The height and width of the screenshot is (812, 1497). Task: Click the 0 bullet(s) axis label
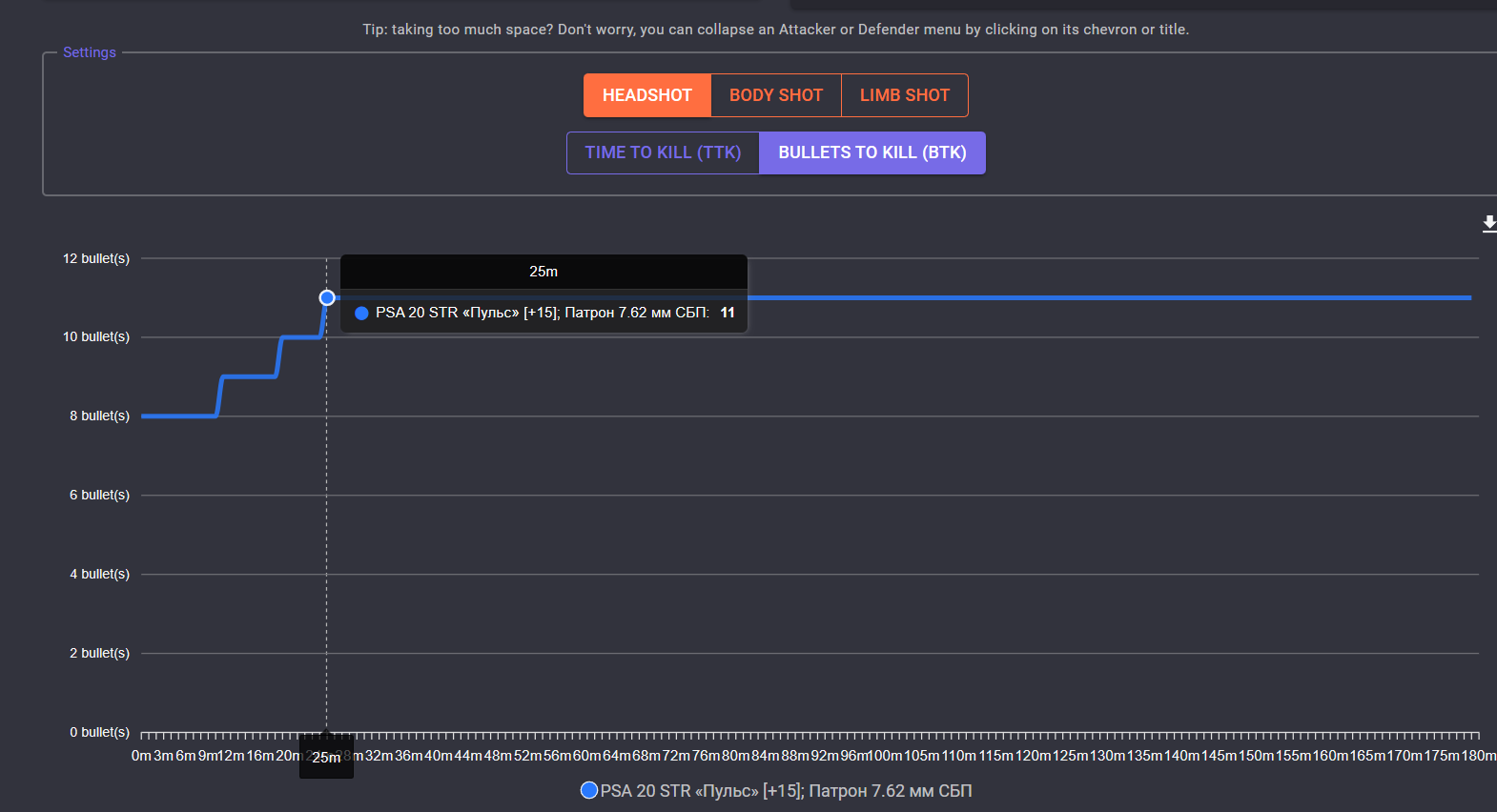click(x=99, y=732)
